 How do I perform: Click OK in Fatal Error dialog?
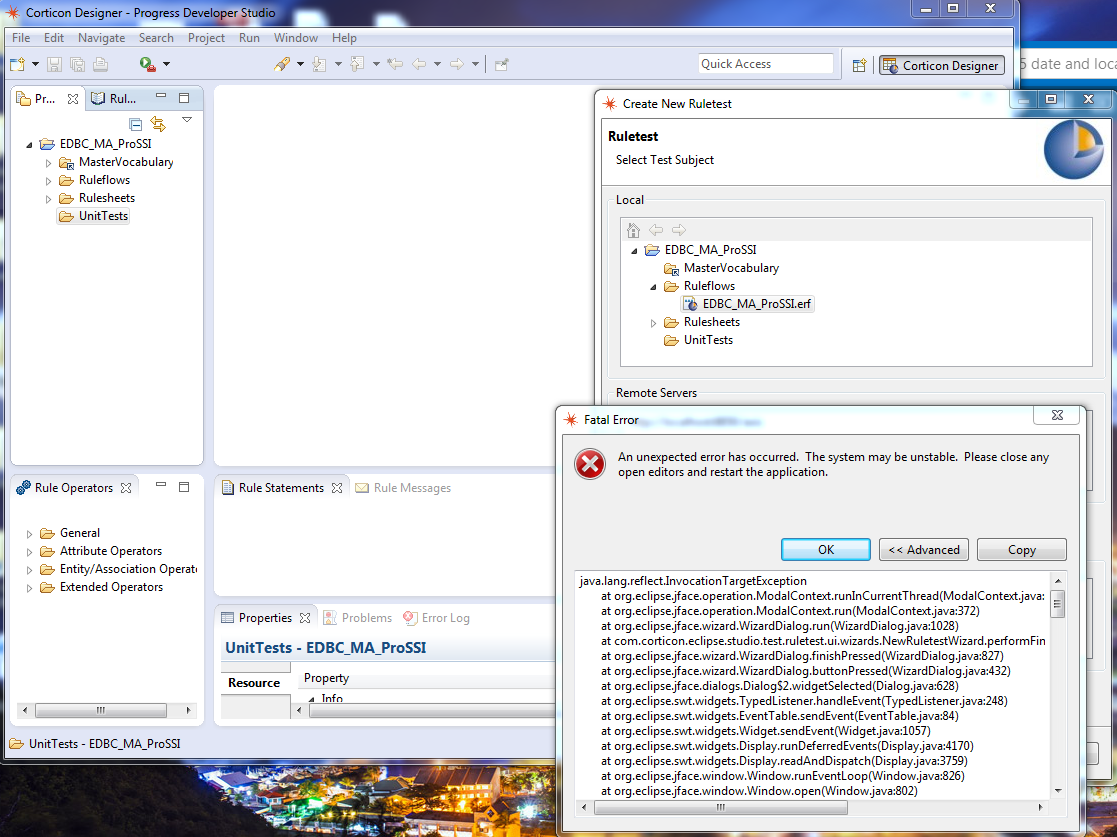click(x=826, y=549)
